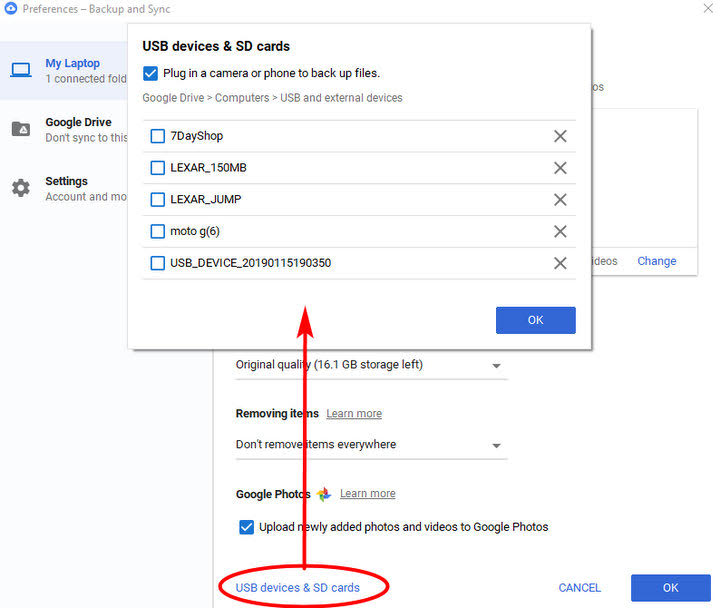Remove the LEXAR_150MB device with X
The height and width of the screenshot is (608, 720).
tap(560, 168)
